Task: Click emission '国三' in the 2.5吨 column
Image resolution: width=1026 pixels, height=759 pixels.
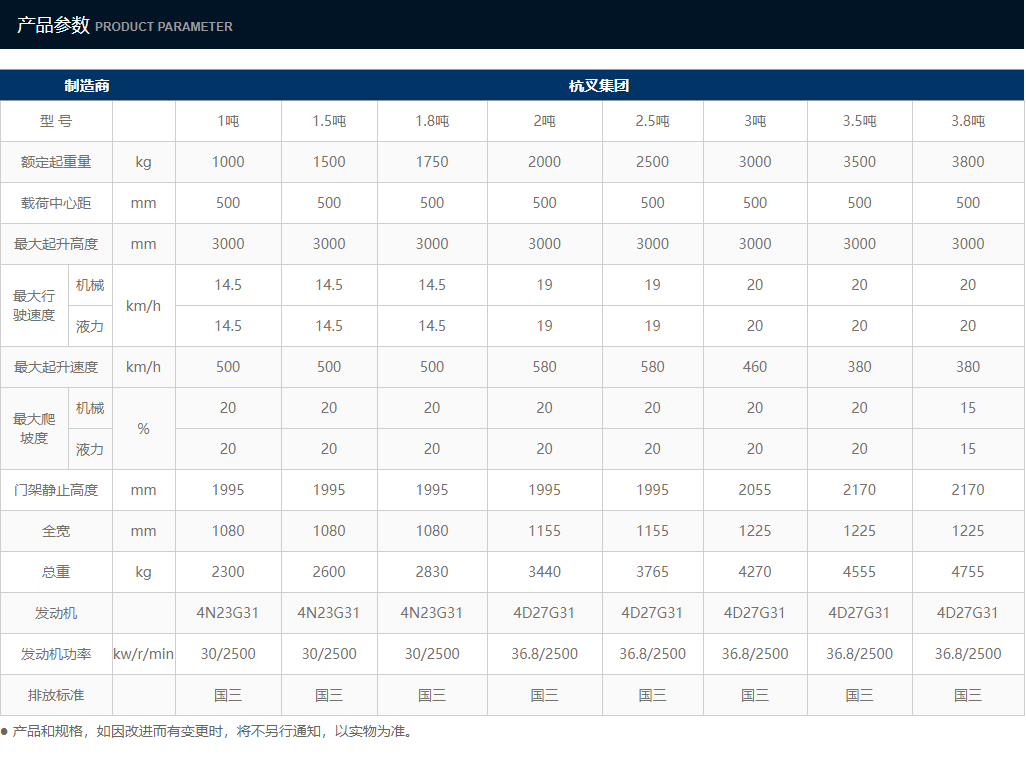Action: click(652, 695)
